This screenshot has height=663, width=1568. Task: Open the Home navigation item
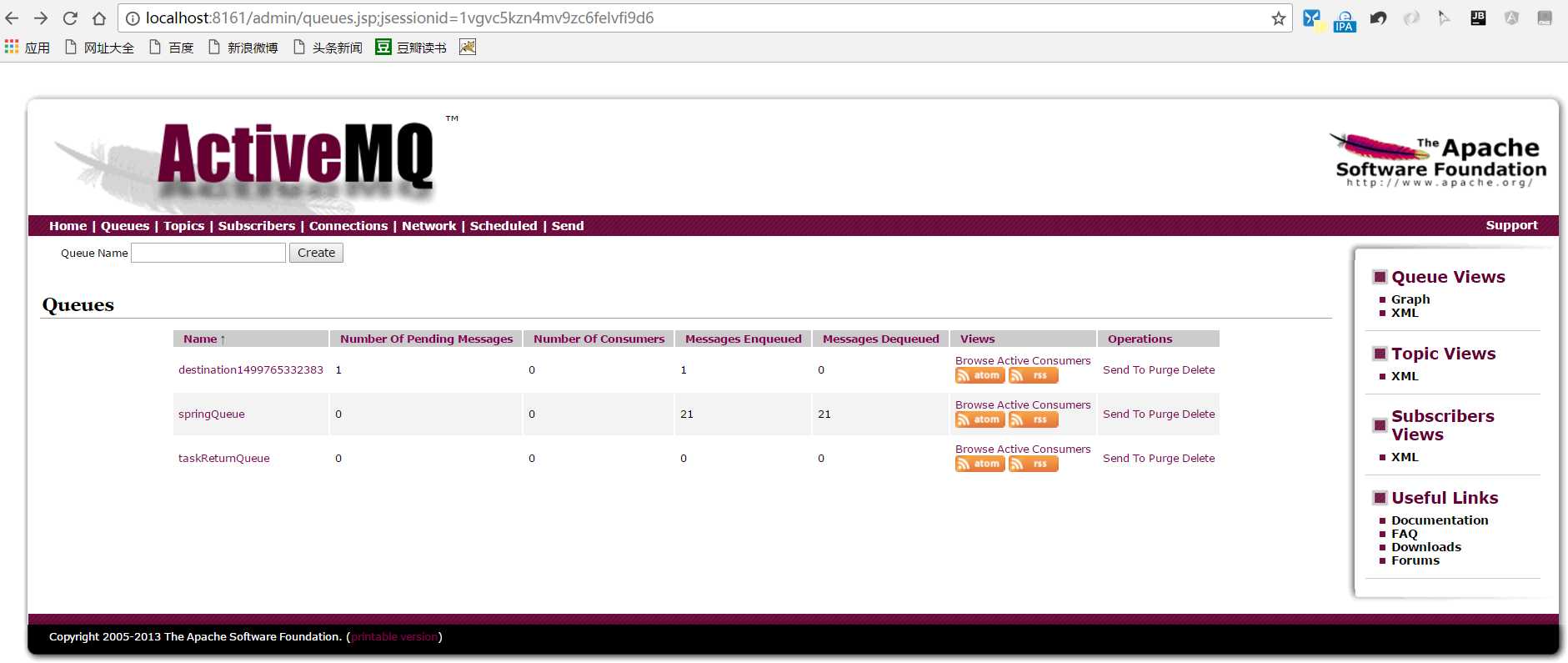click(68, 226)
